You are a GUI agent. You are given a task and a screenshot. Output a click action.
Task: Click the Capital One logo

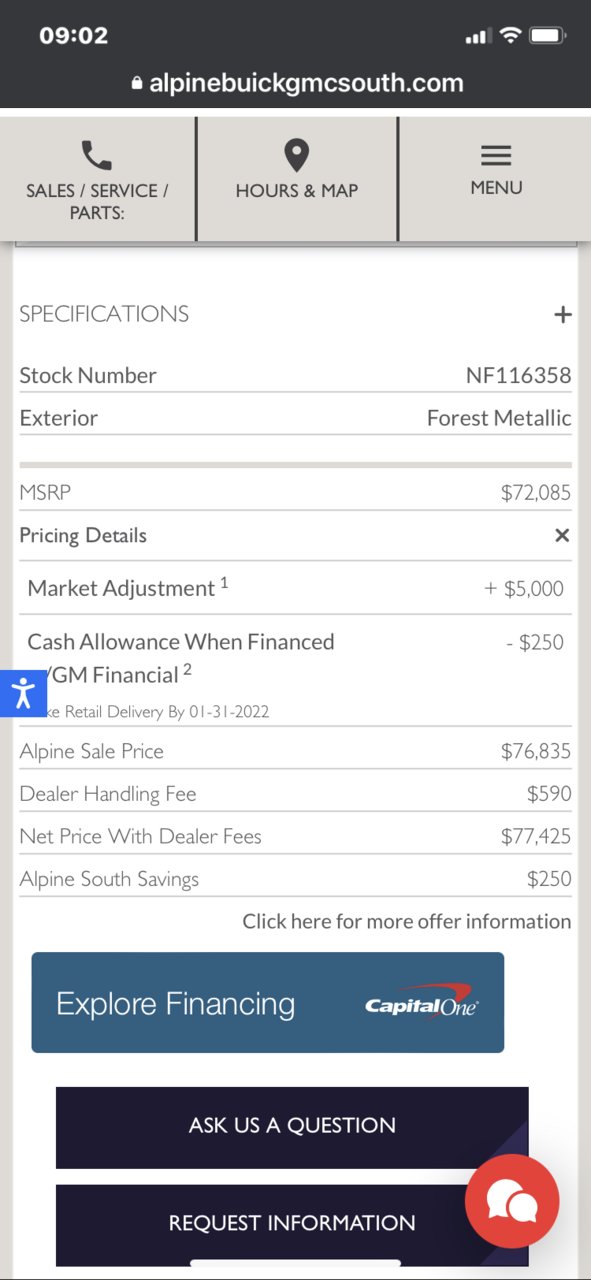click(421, 1001)
